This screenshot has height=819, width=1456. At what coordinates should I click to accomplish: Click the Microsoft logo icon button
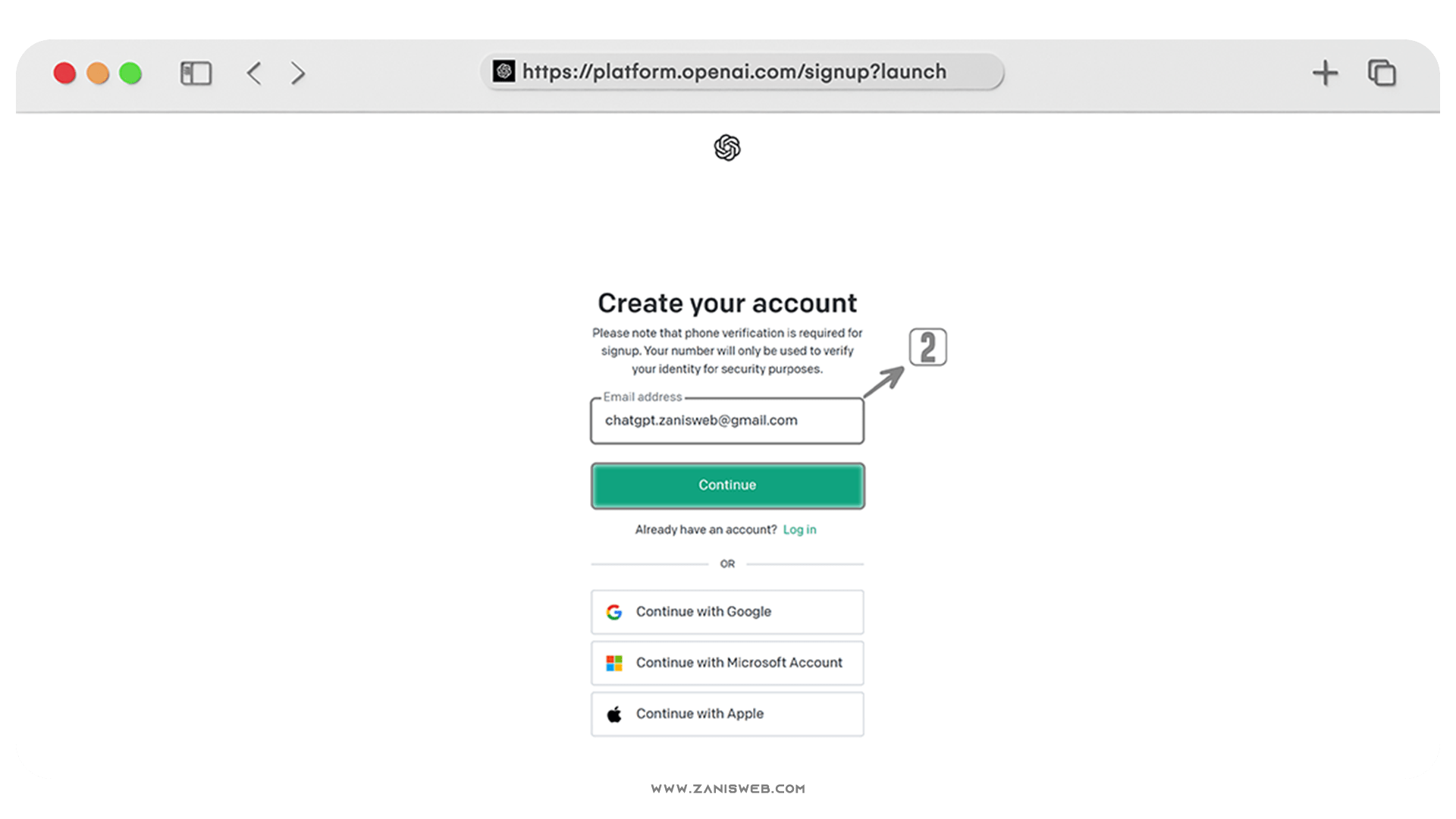coord(616,662)
